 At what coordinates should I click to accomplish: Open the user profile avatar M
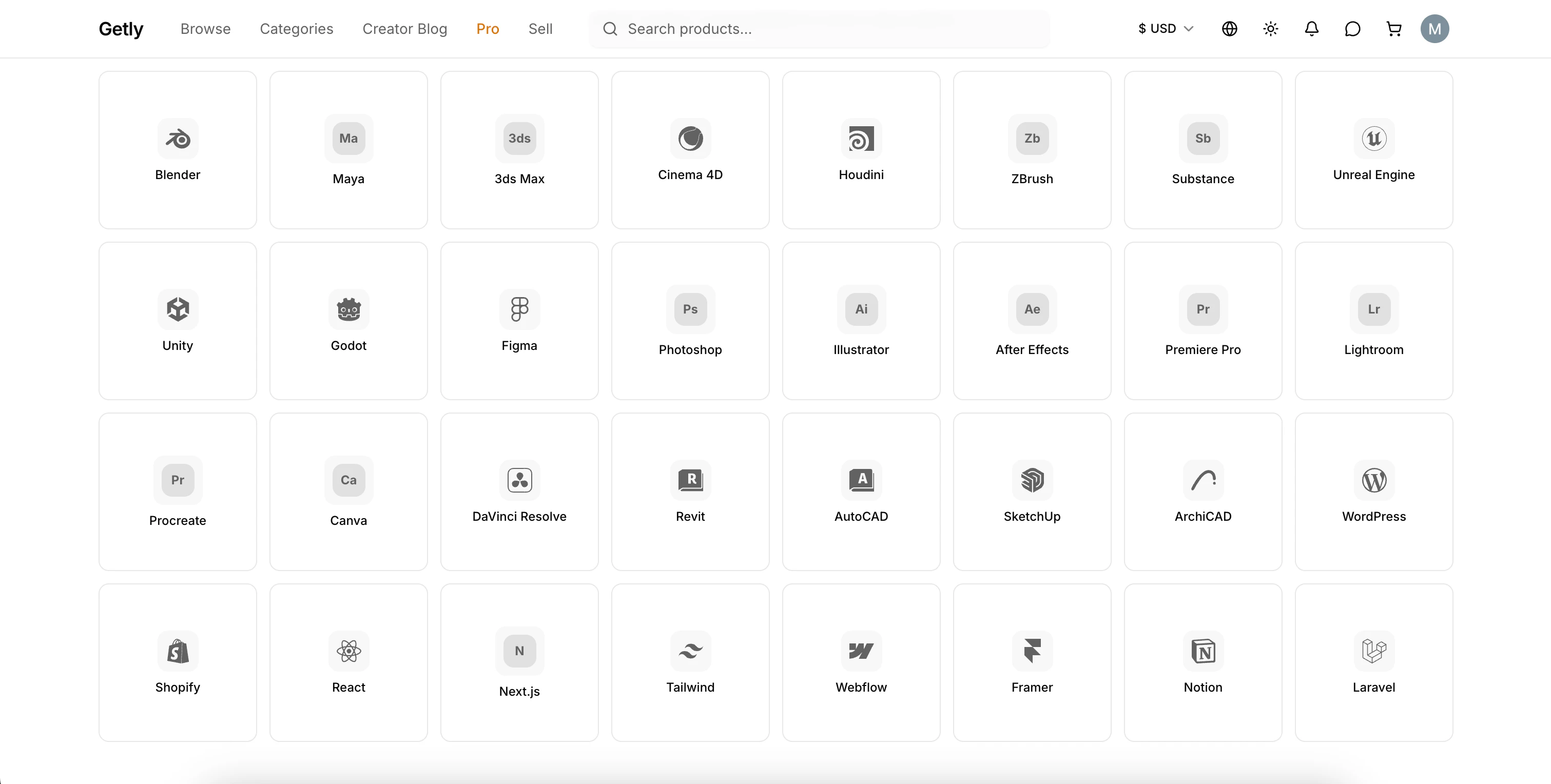click(x=1435, y=29)
